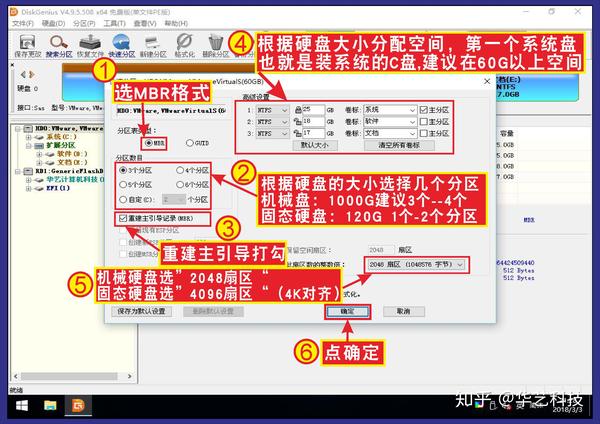Viewport: 600px width, 424px height.
Task: Select the 软件(D:) partition in the tree
Action: click(72, 154)
